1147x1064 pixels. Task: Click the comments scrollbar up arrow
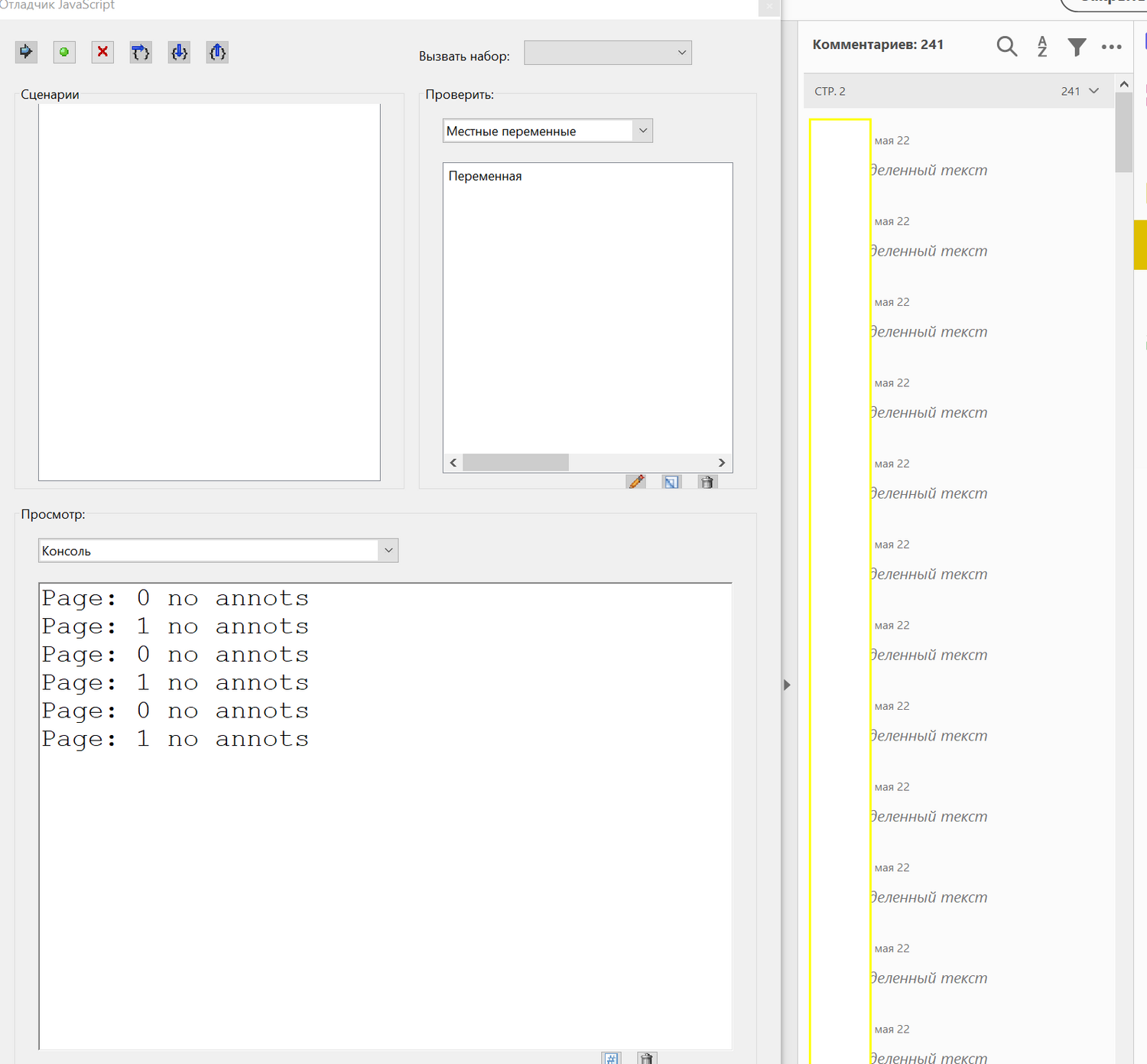[1124, 84]
